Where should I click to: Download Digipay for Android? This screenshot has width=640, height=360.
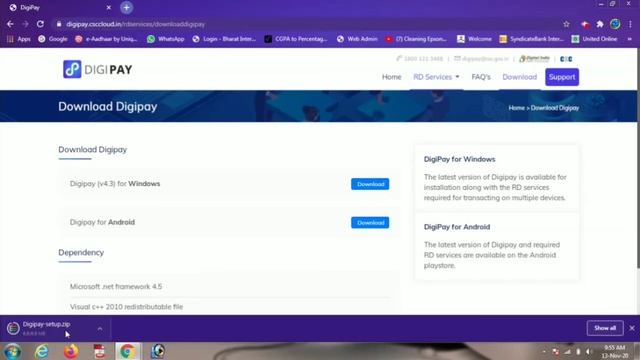pos(370,223)
